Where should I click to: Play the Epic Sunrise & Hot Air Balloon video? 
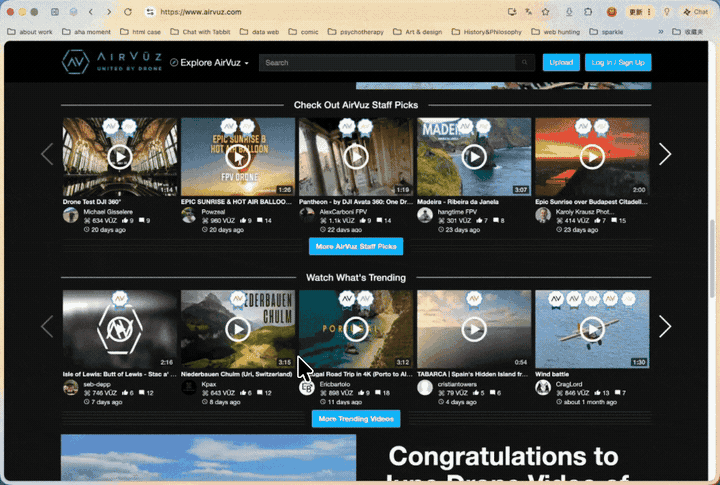[x=238, y=157]
